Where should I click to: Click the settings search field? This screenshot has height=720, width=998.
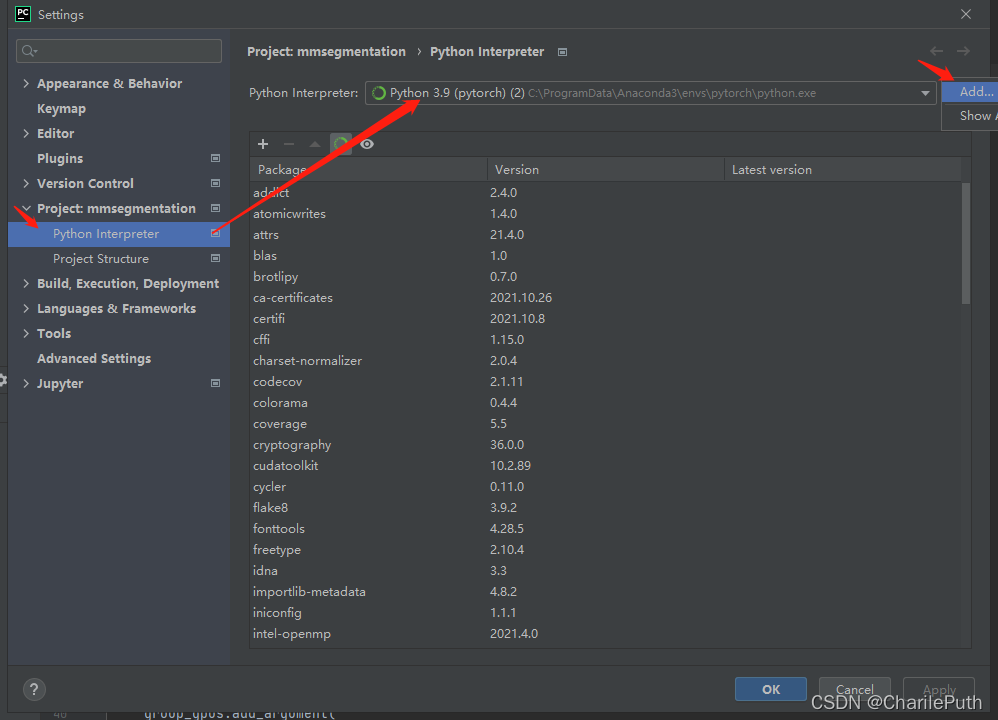tap(119, 51)
